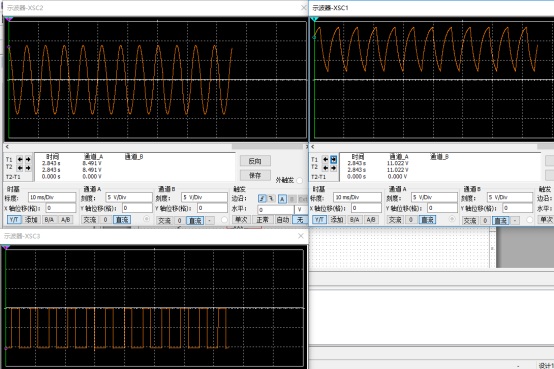Set channel A coupling to 直流 in XSC1

coord(427,219)
